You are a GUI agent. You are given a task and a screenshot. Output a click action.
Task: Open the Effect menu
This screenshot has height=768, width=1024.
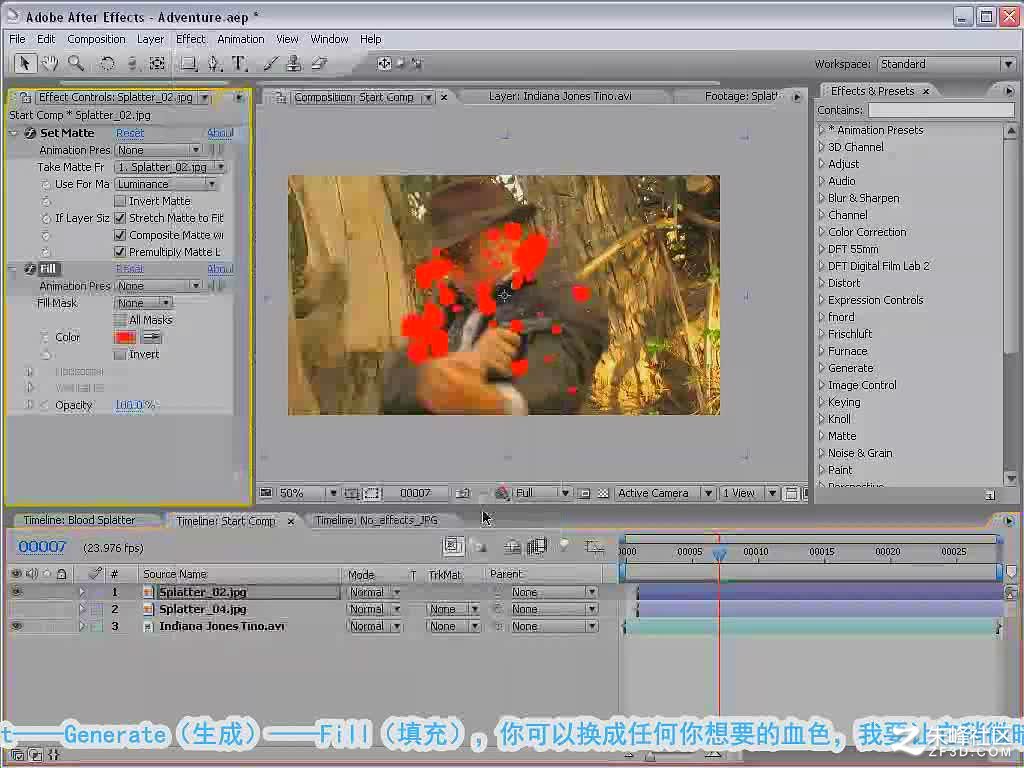(x=191, y=39)
